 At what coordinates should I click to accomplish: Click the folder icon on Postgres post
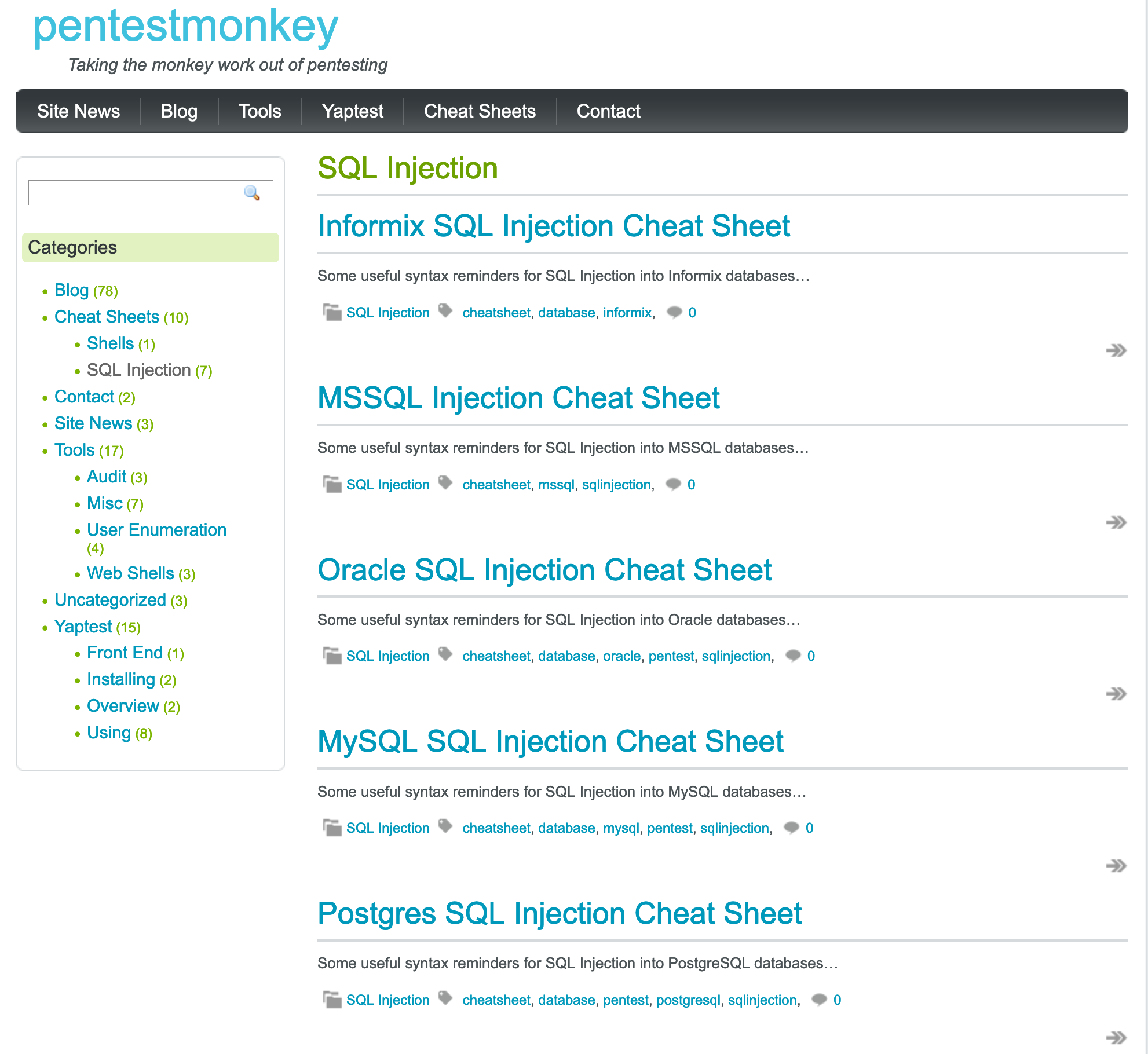[332, 1000]
